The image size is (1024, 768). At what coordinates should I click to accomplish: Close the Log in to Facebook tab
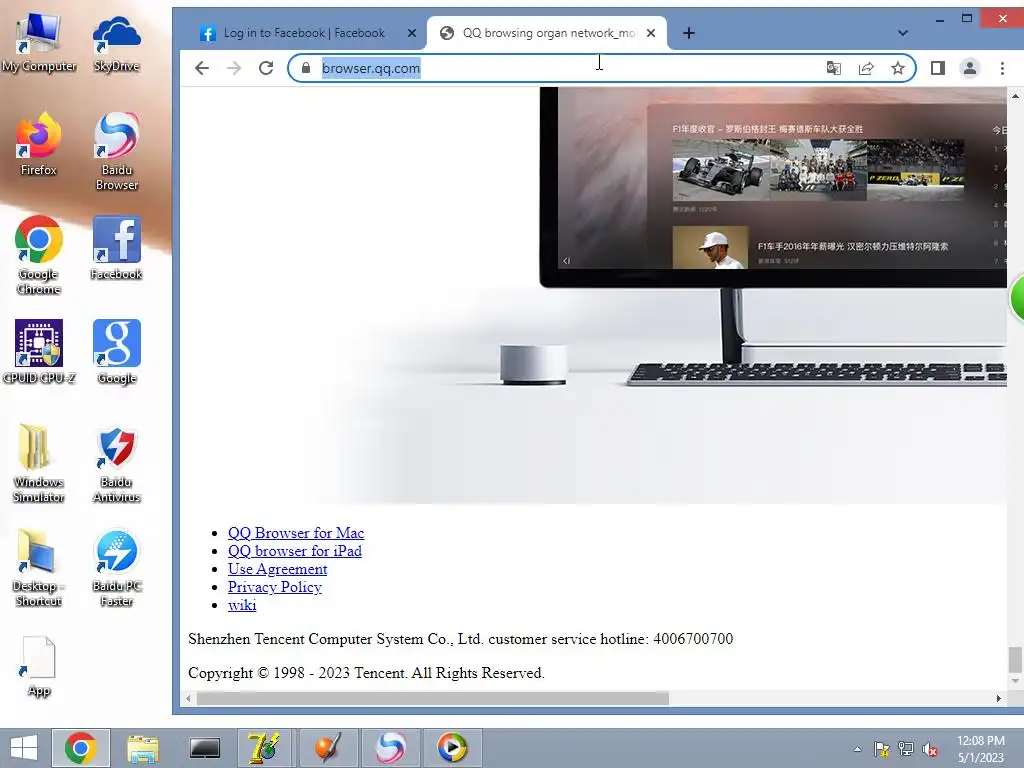(411, 33)
